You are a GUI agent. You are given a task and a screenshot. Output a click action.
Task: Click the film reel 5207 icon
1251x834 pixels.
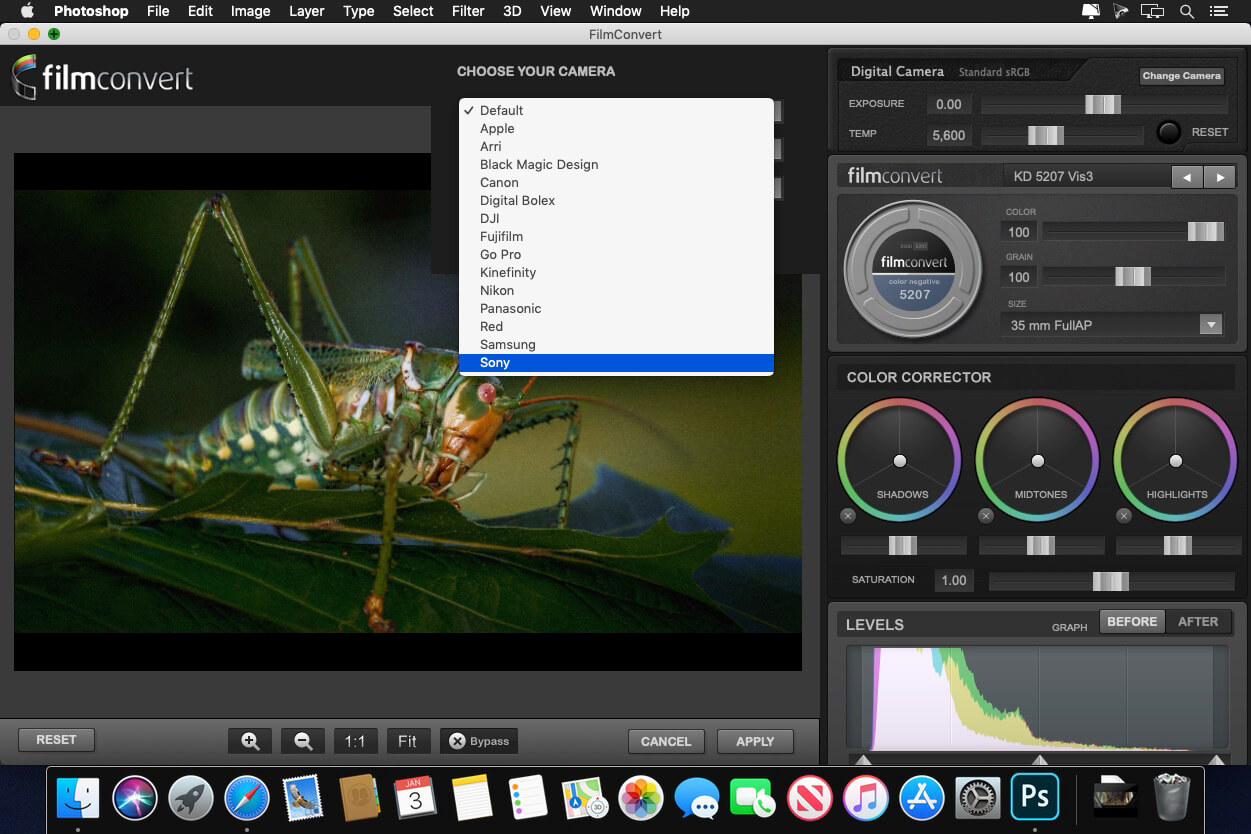[x=914, y=270]
